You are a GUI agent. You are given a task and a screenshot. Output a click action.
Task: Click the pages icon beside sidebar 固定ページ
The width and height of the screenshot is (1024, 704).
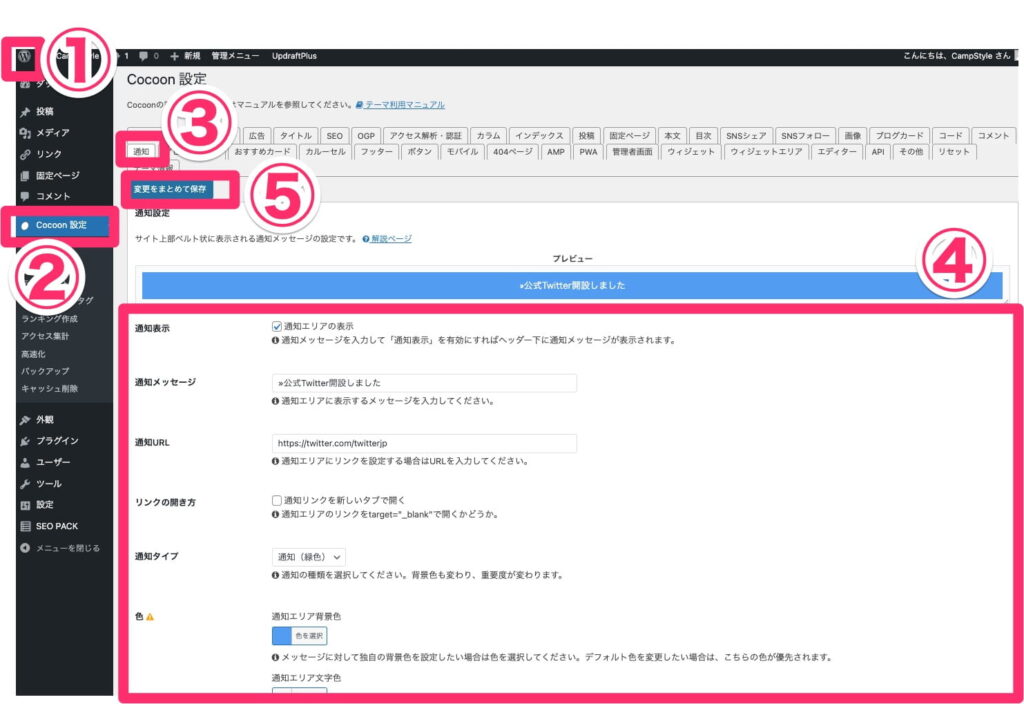25,176
